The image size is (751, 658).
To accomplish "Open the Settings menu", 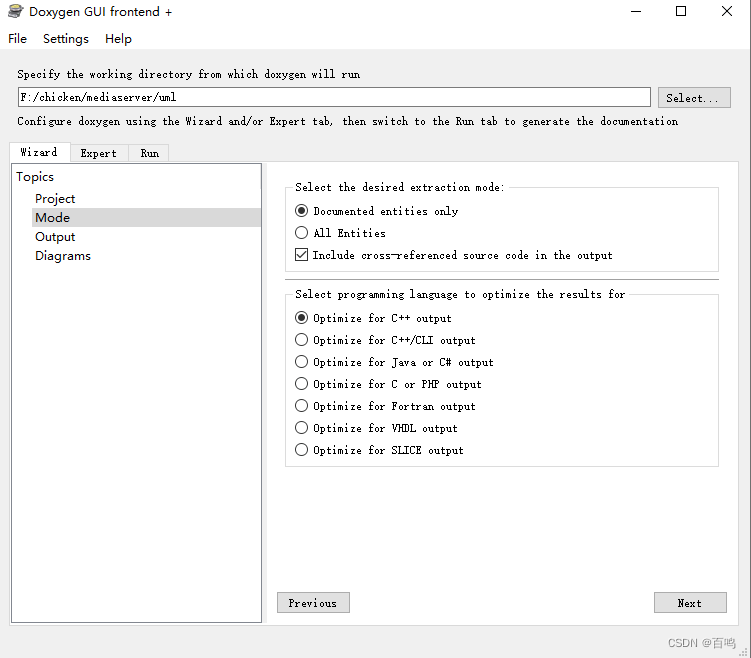I will 66,39.
